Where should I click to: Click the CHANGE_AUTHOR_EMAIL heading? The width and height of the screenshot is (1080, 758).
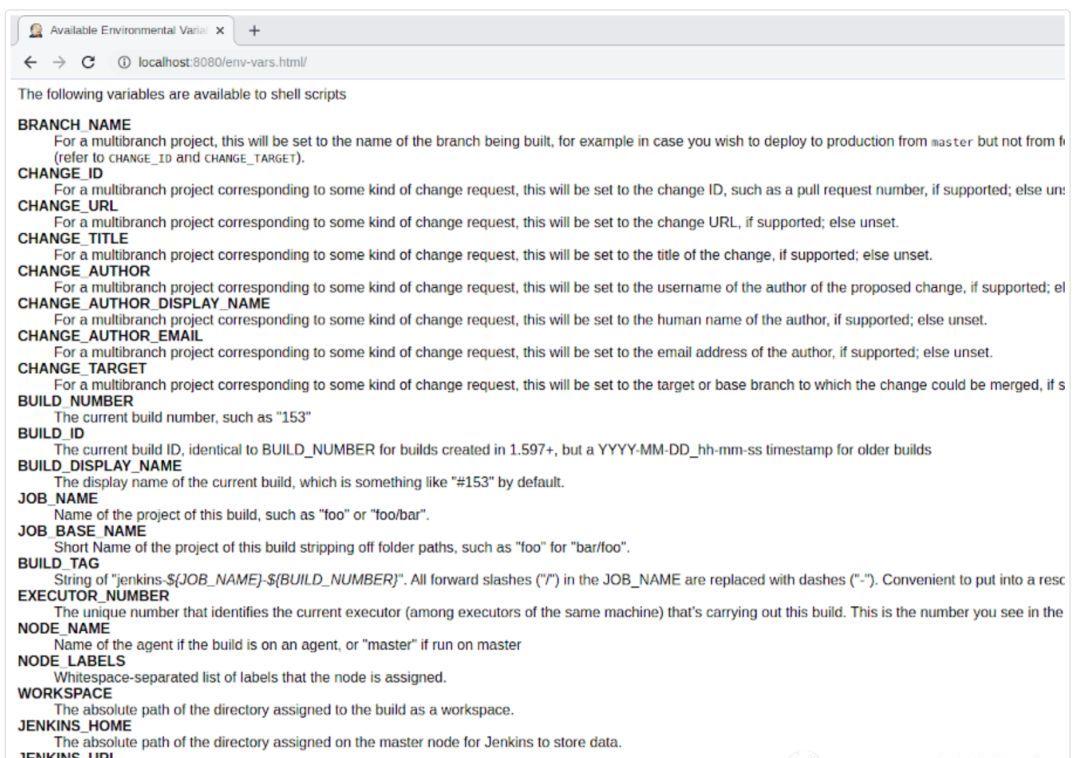click(x=110, y=335)
